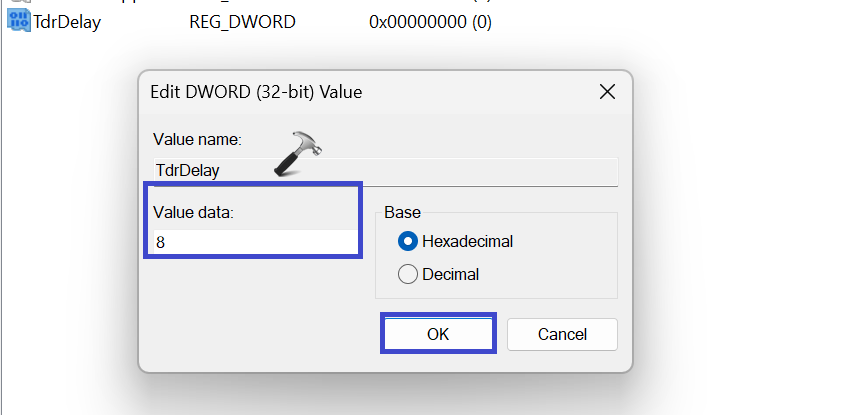The image size is (861, 415).
Task: Click the "Base" group label
Action: [x=403, y=212]
